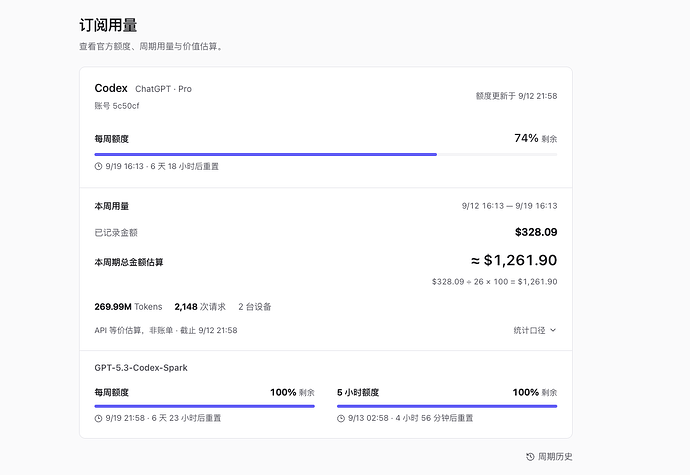Click Spark 每周额度 progress bar
Image resolution: width=690 pixels, height=475 pixels.
tap(205, 406)
